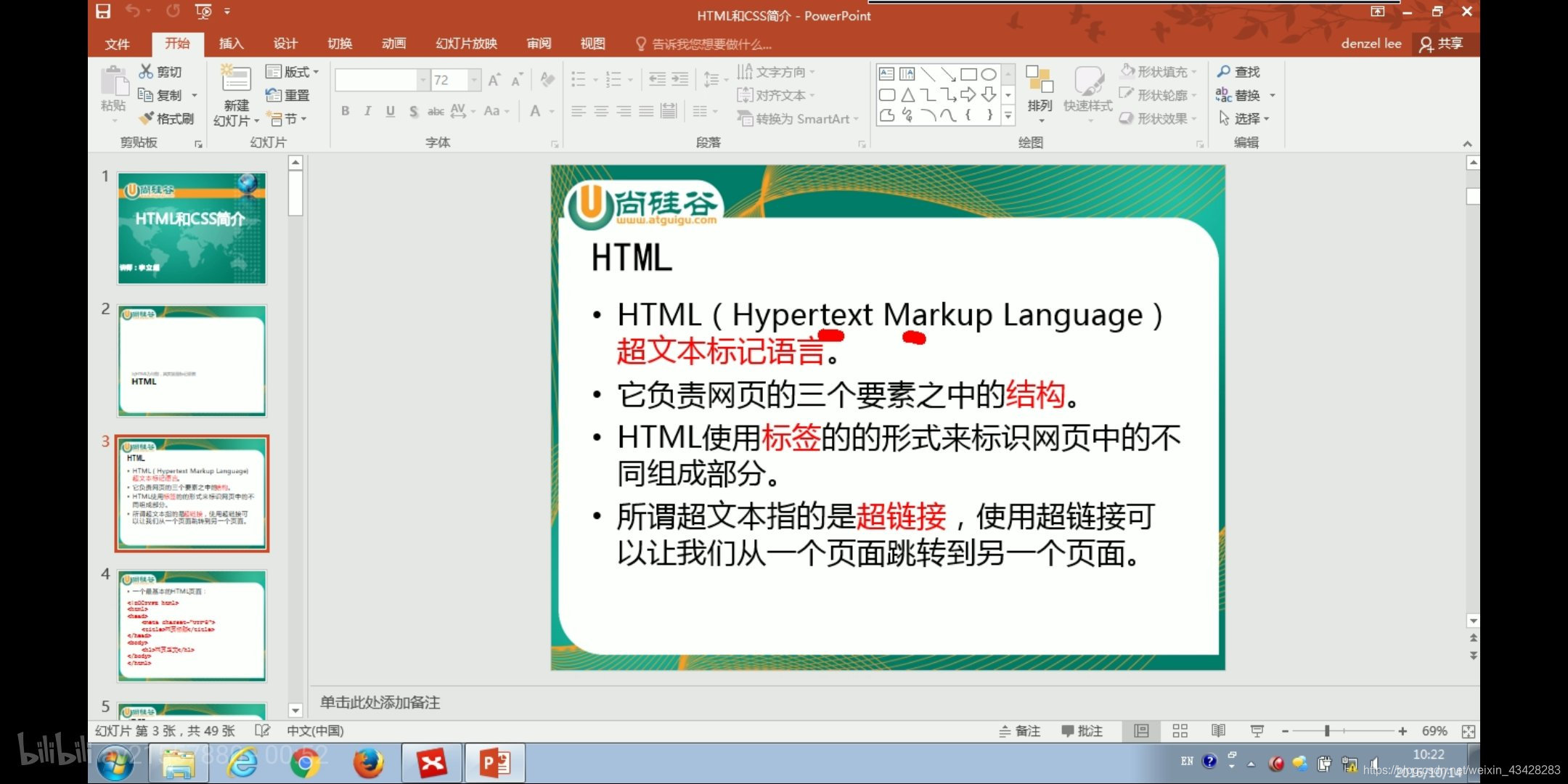Save the presentation with floppy disk icon
The height and width of the screenshot is (784, 1568).
coord(103,11)
